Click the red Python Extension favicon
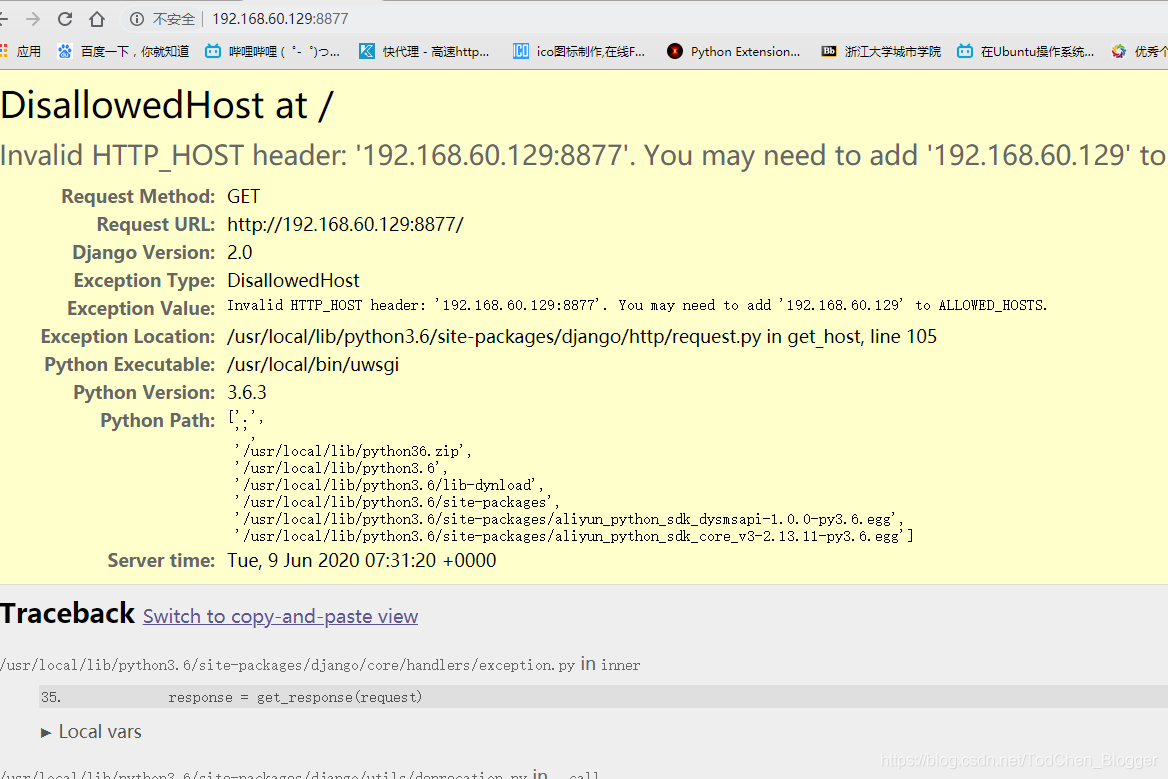1168x779 pixels. coord(674,51)
